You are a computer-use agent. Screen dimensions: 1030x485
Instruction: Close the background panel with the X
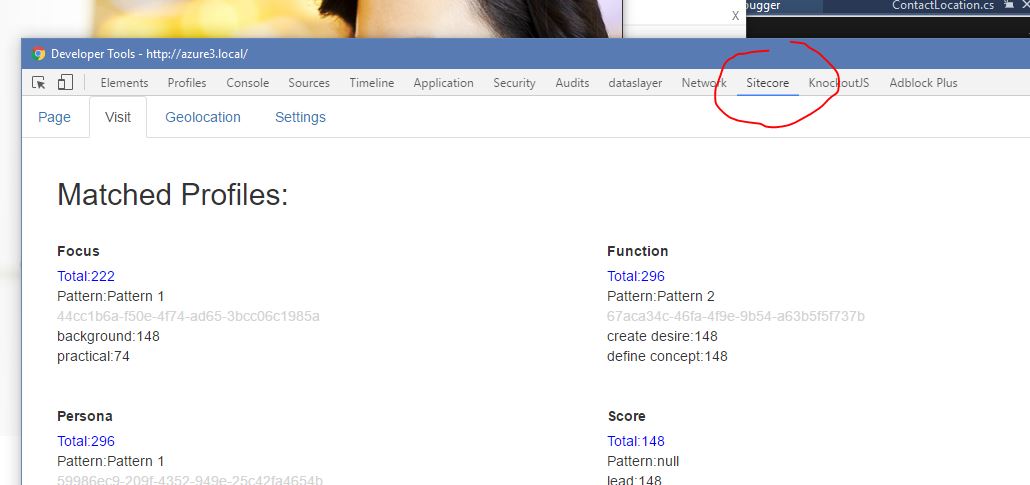point(735,16)
